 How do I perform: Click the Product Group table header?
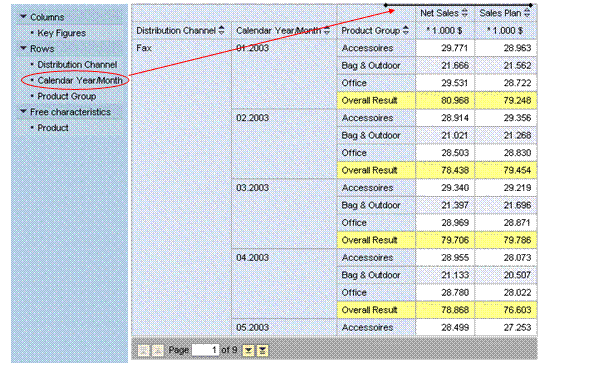point(370,30)
